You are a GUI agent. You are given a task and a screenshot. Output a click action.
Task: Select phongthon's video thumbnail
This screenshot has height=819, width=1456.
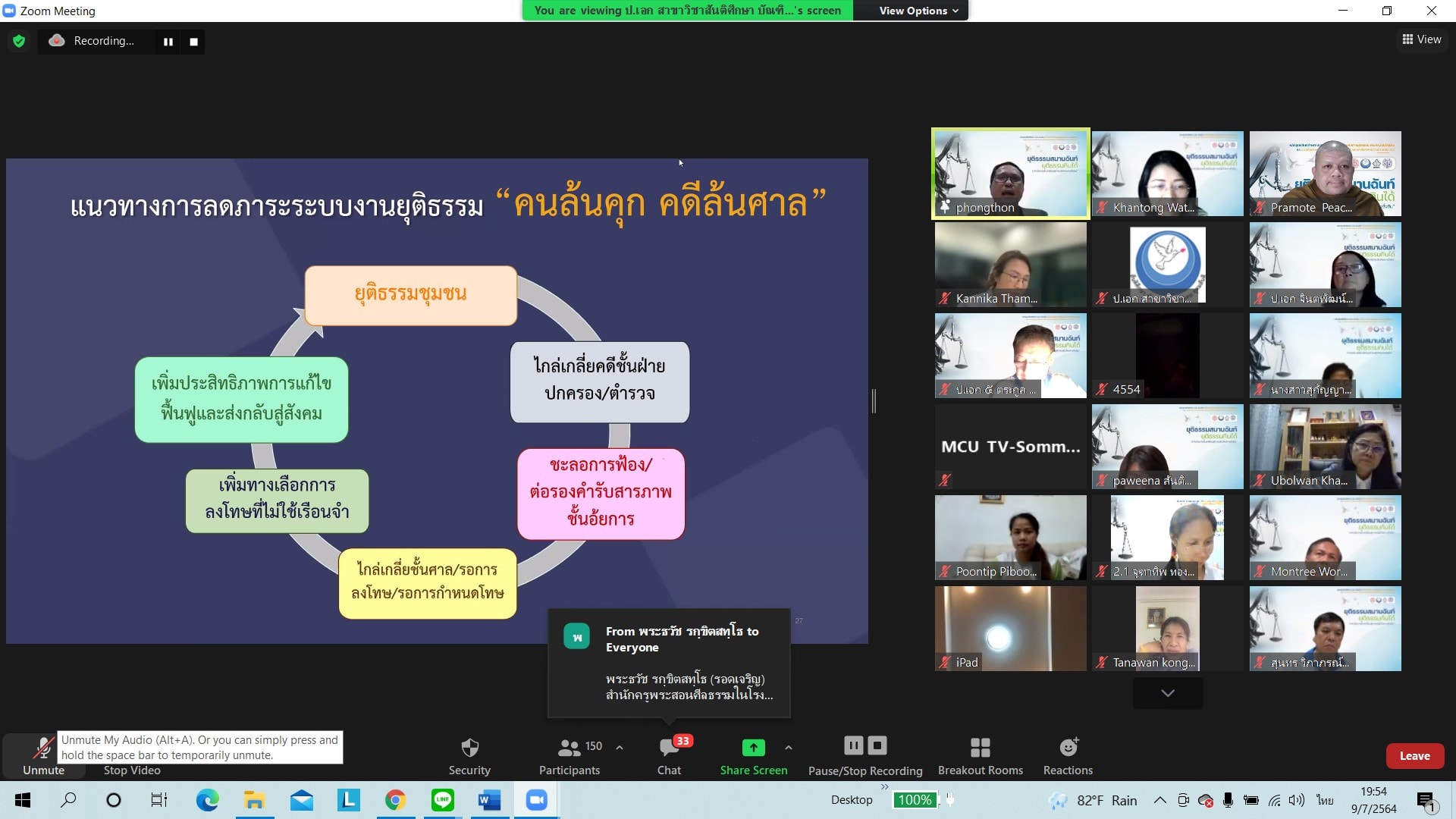(1010, 174)
